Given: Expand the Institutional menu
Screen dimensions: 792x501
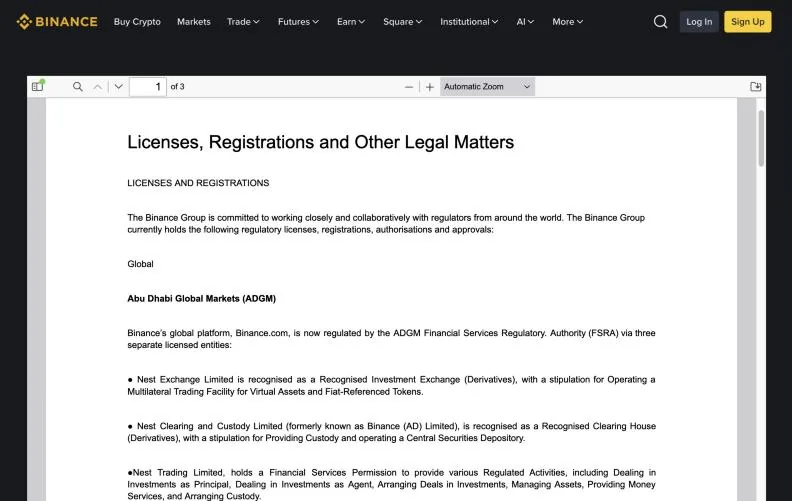Looking at the screenshot, I should pyautogui.click(x=469, y=22).
